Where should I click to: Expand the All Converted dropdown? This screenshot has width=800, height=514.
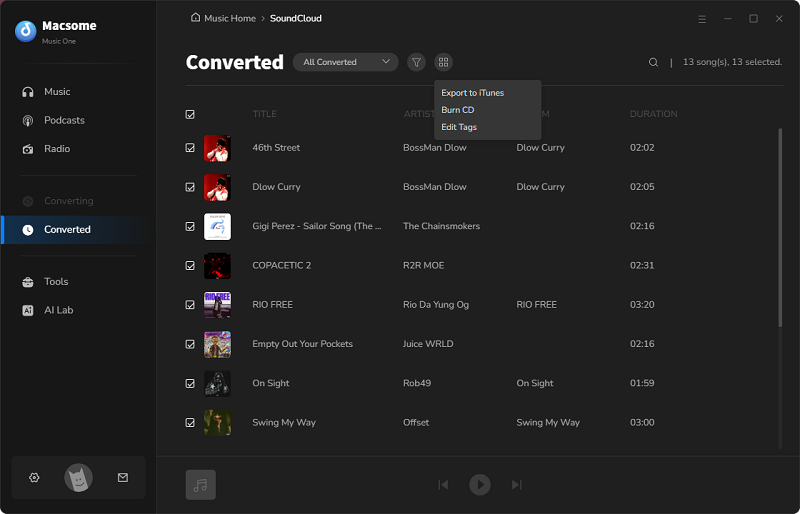345,62
